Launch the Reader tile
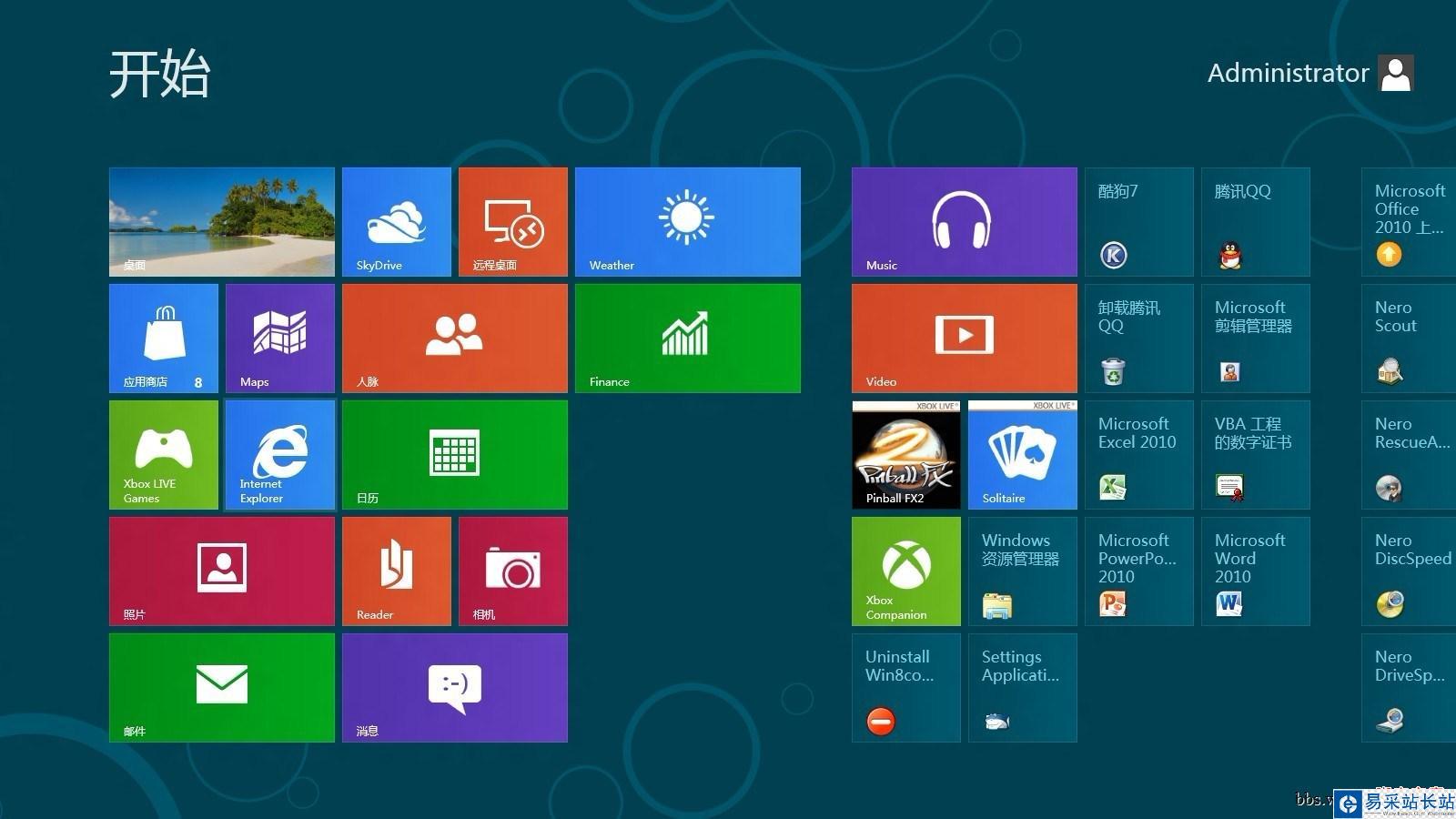 (397, 571)
